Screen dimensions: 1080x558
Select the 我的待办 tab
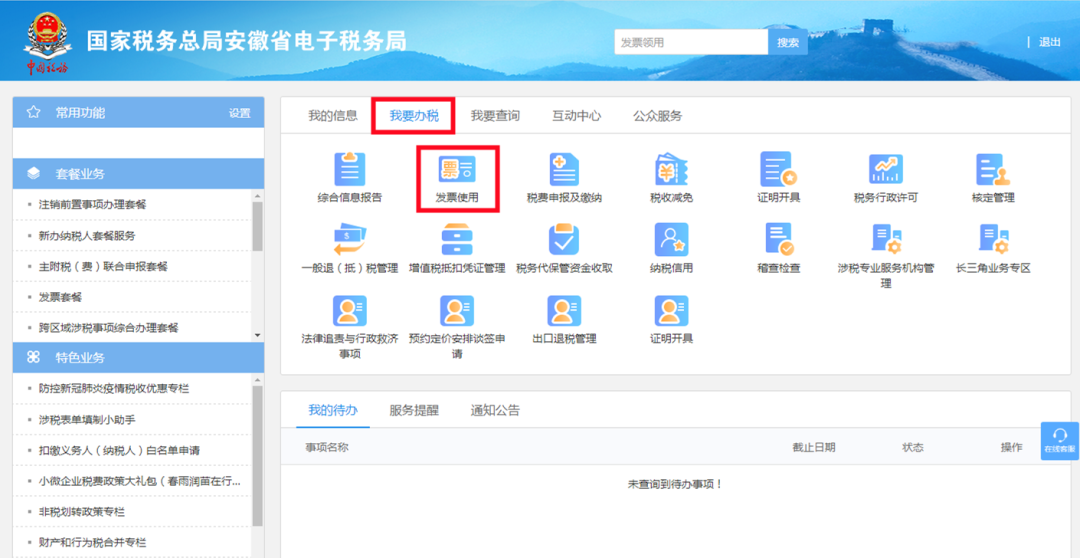pos(333,411)
